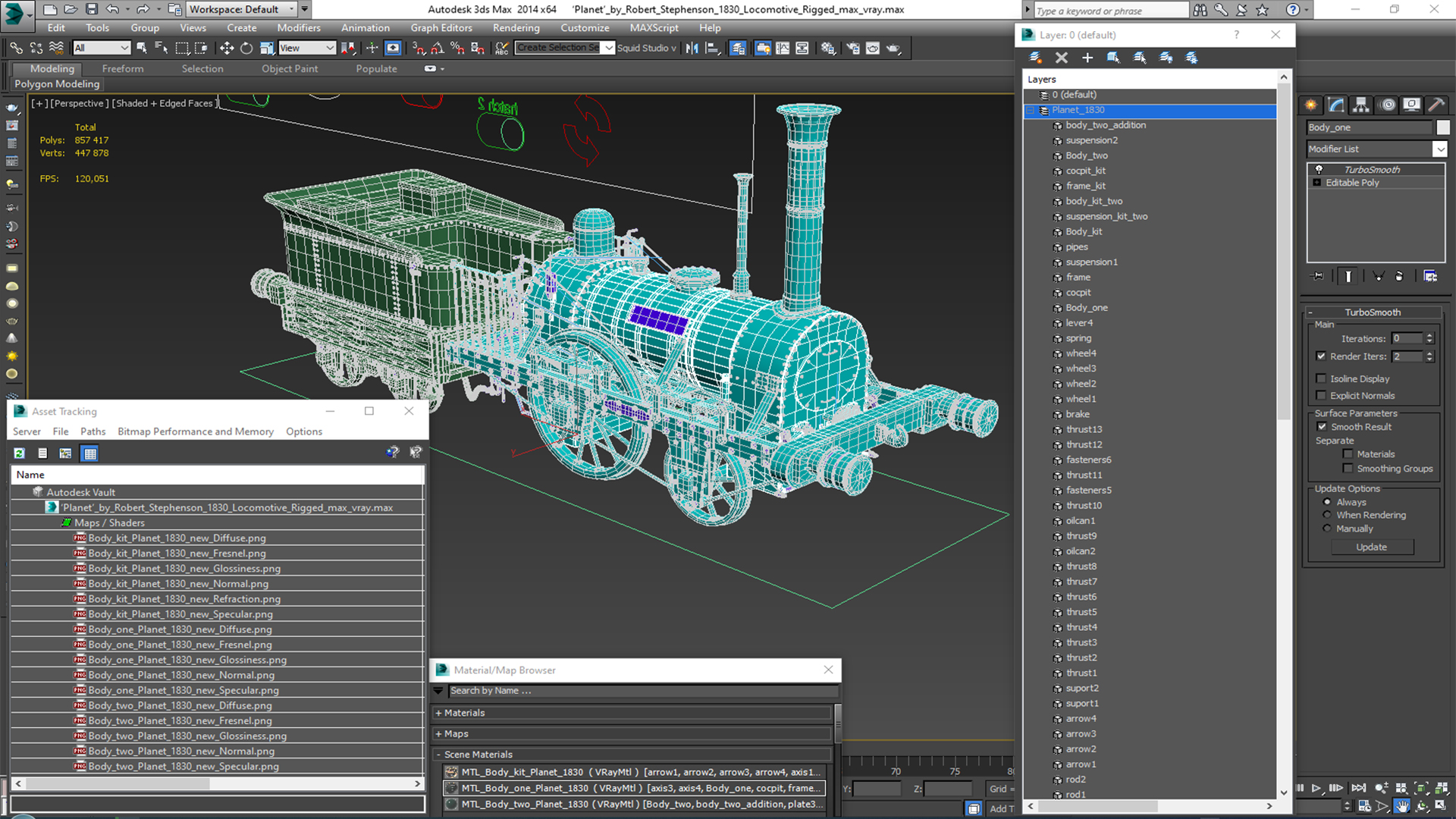Open the Rendering menu
This screenshot has height=819, width=1456.
[516, 28]
